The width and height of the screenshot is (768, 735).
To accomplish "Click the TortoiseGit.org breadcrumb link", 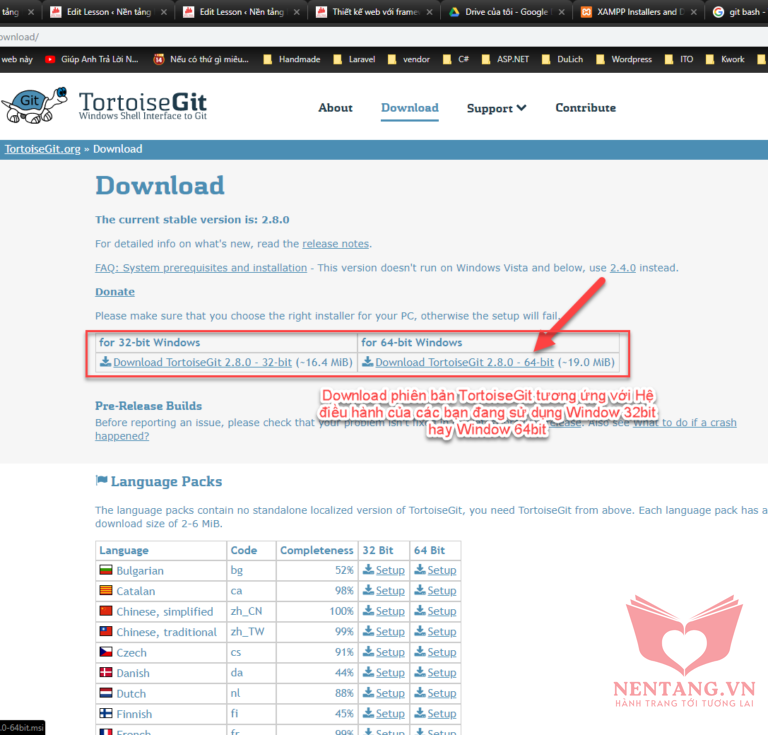I will pos(42,149).
